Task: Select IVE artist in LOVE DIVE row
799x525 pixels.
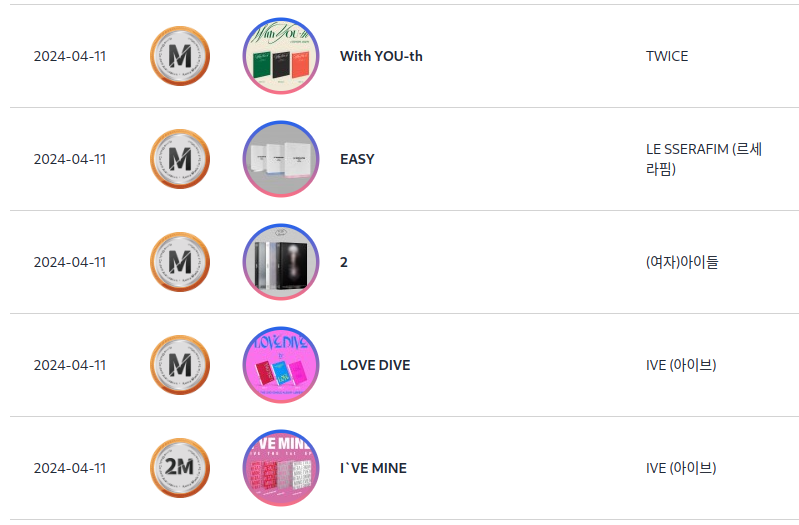Action: point(681,365)
